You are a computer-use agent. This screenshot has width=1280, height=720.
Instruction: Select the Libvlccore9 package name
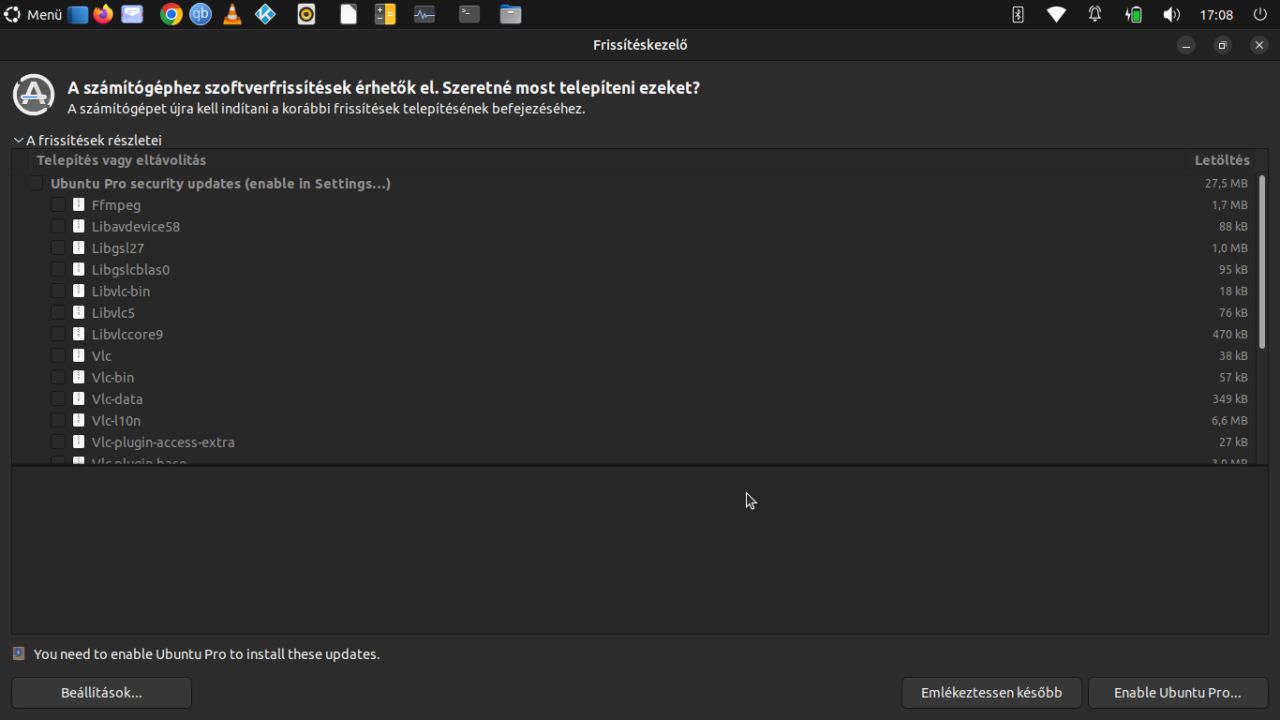[x=127, y=335]
